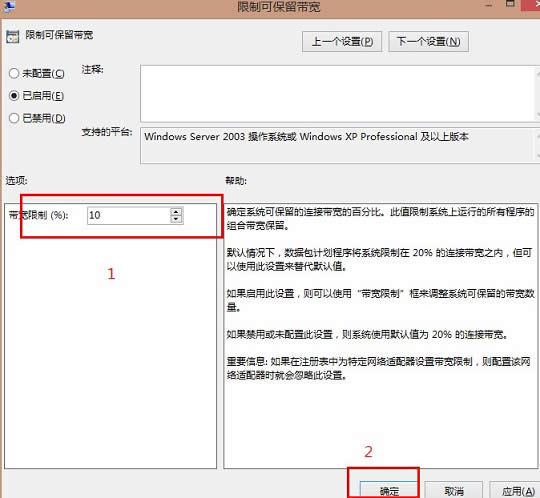
Task: Go to 上一个设置(P) previous setting
Action: [342, 42]
